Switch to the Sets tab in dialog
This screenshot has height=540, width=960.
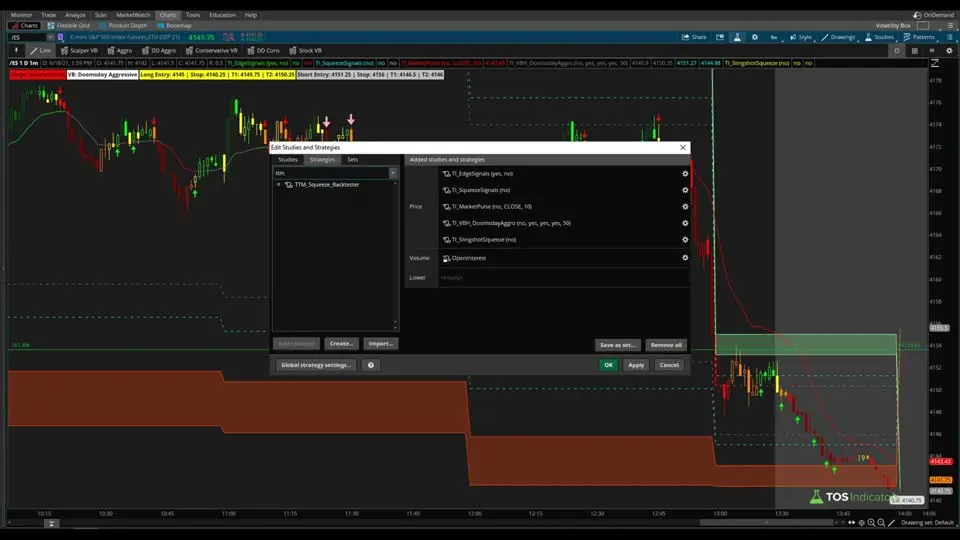pyautogui.click(x=353, y=160)
